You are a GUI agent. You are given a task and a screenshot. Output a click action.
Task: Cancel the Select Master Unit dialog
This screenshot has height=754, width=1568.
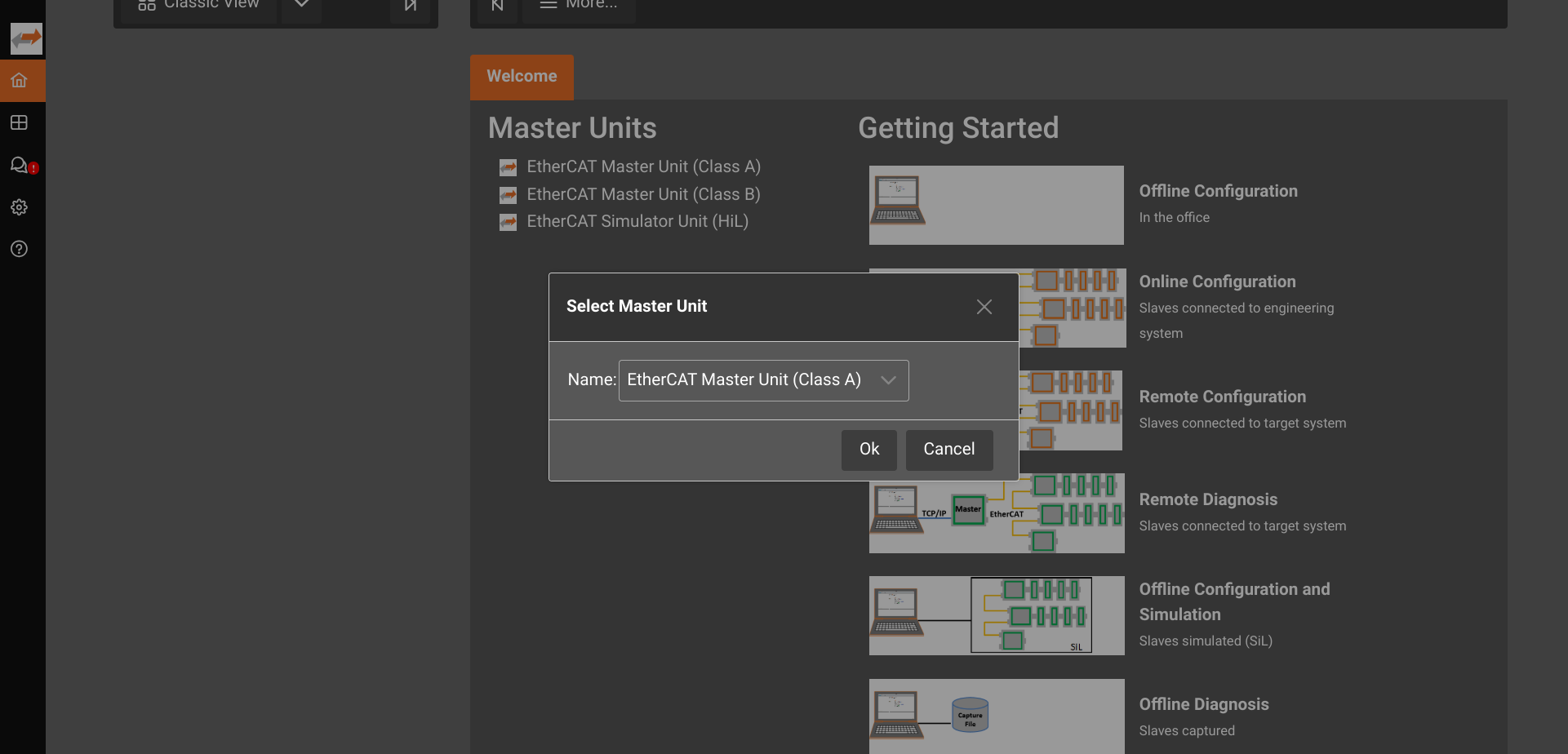948,450
